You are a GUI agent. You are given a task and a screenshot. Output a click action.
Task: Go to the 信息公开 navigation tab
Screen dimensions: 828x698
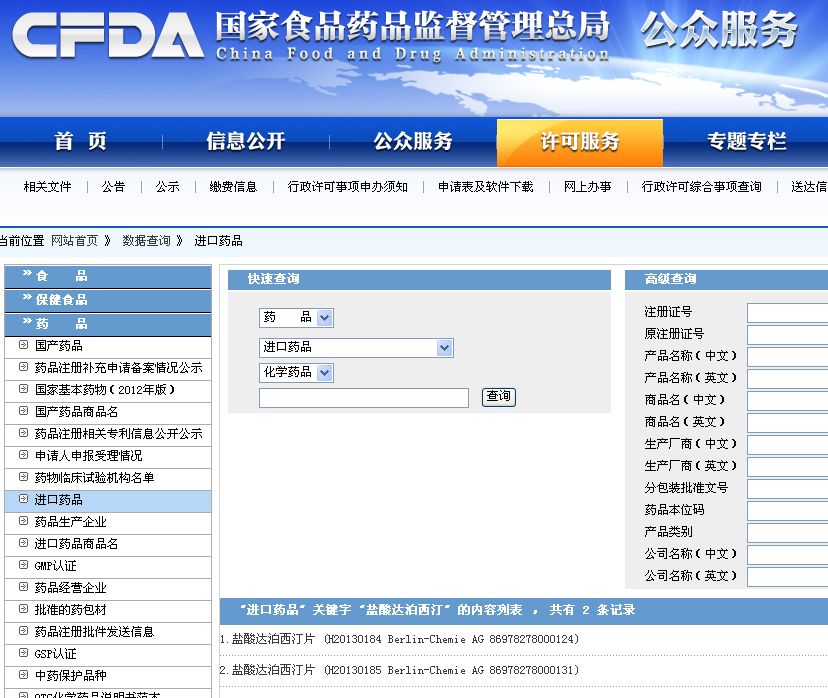click(x=245, y=142)
